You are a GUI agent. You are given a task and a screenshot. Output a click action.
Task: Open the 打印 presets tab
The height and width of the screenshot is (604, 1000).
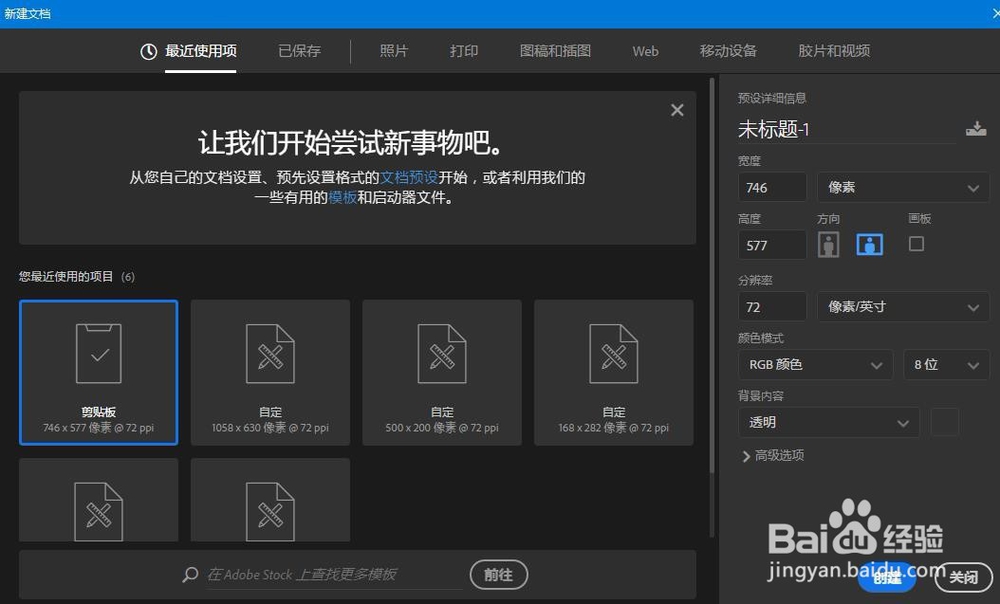tap(464, 51)
